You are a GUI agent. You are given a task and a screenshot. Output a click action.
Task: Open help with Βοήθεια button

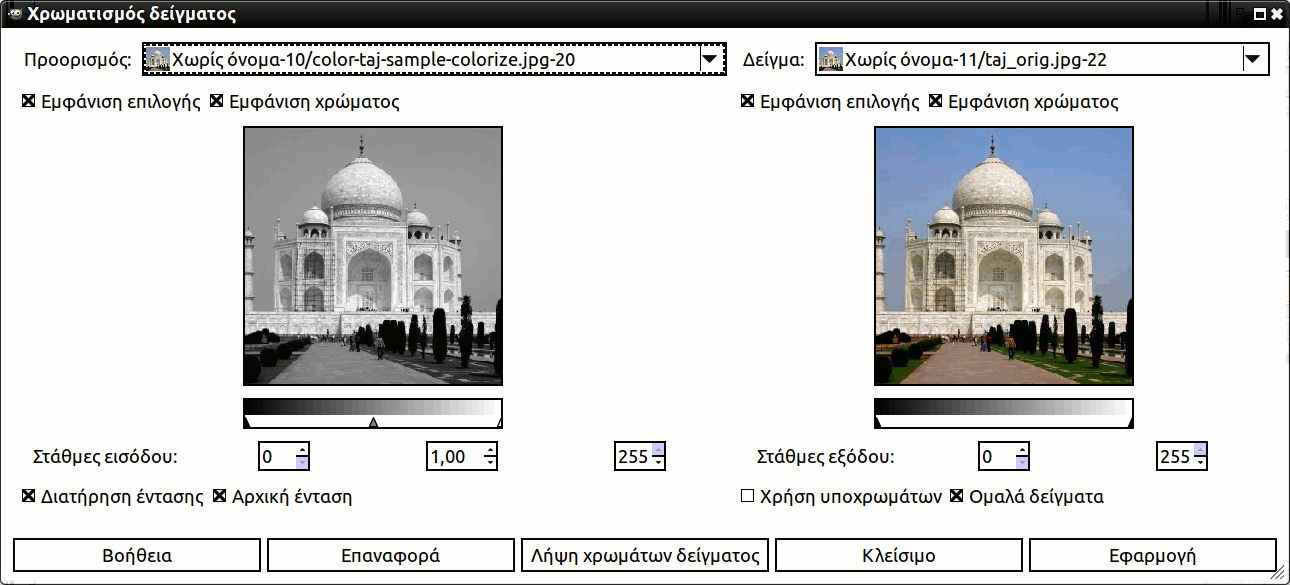(137, 555)
